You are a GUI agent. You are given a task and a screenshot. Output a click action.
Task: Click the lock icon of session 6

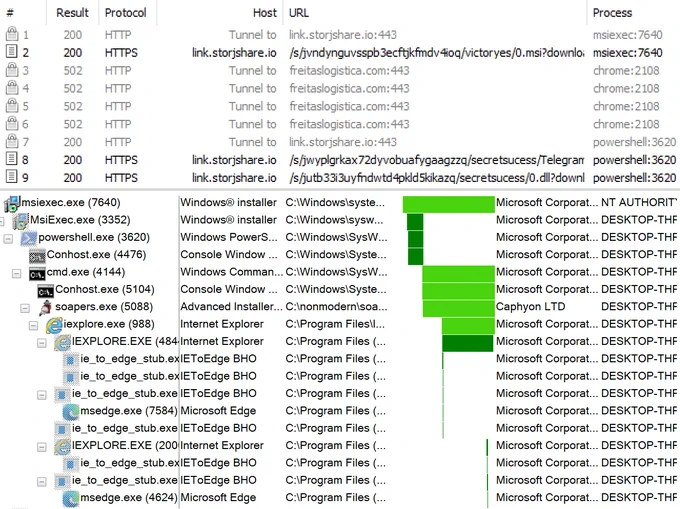[12, 124]
